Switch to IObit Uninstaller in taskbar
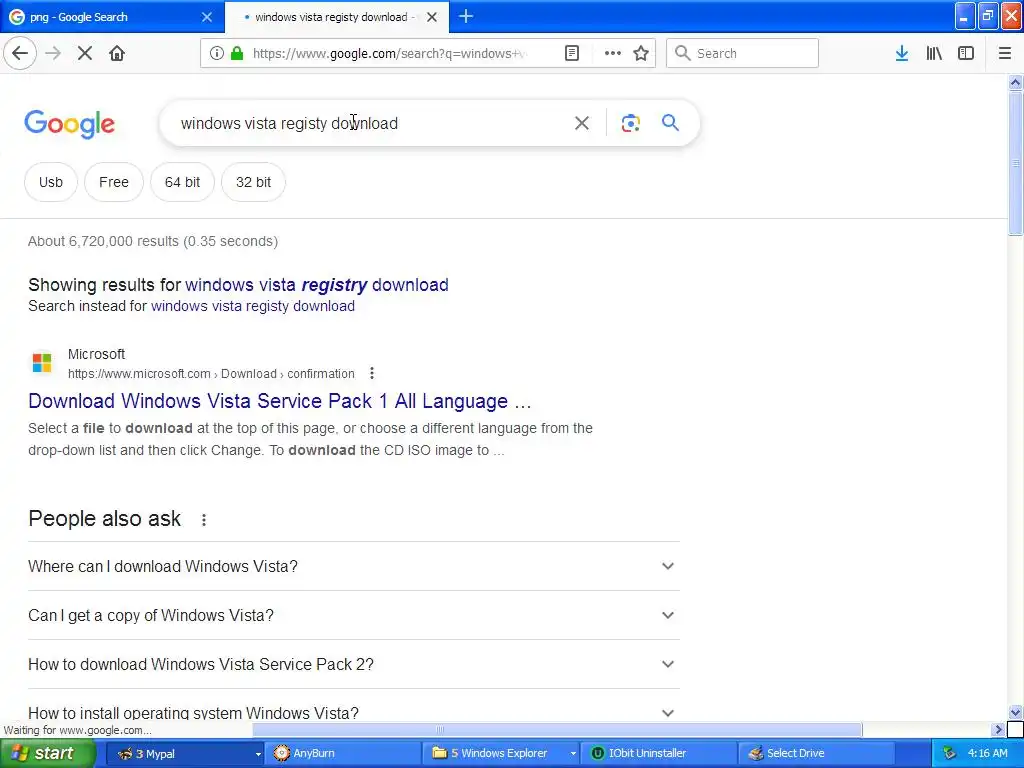Viewport: 1024px width, 768px height. pyautogui.click(x=659, y=753)
